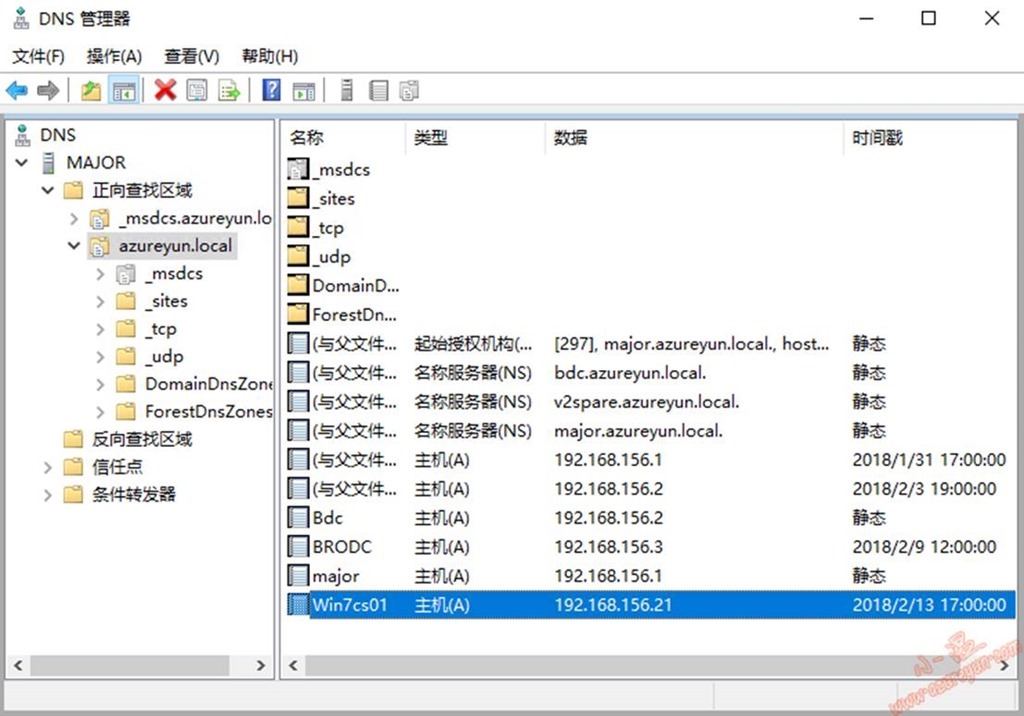Open the 操作(A) menu
1024x716 pixels.
coord(114,56)
